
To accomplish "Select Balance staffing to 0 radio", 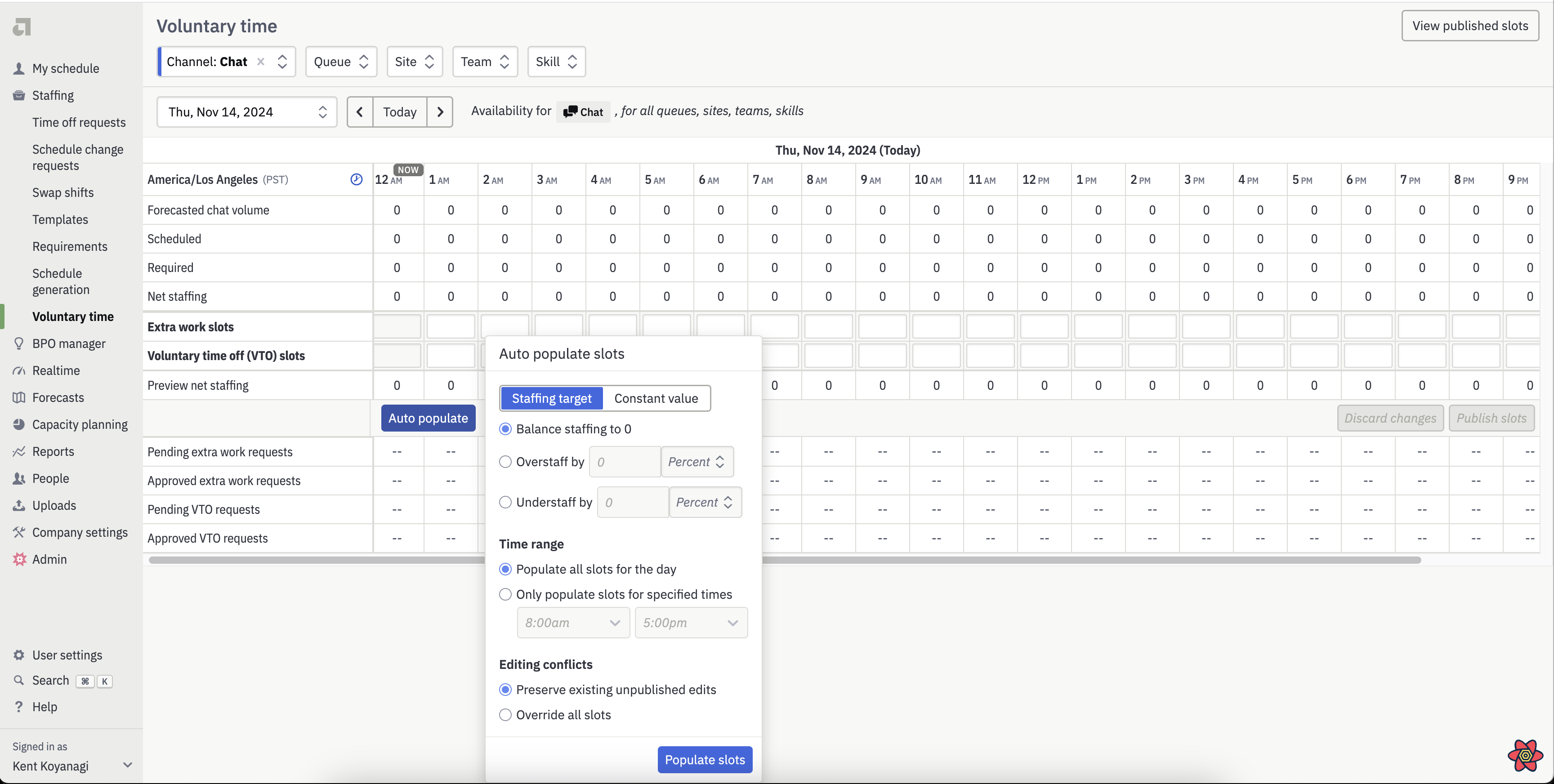I will point(505,429).
